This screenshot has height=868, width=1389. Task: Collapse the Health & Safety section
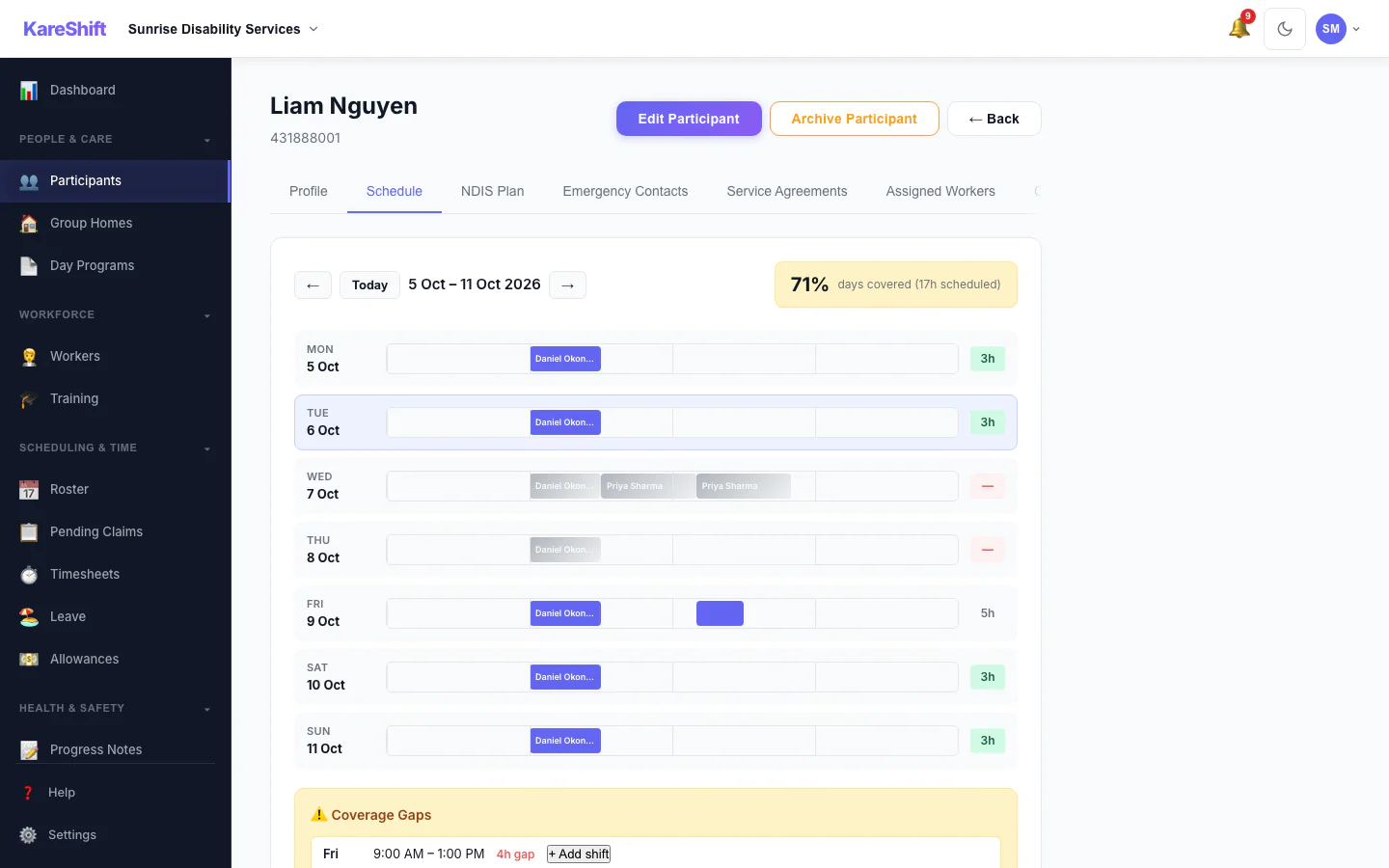click(x=206, y=709)
